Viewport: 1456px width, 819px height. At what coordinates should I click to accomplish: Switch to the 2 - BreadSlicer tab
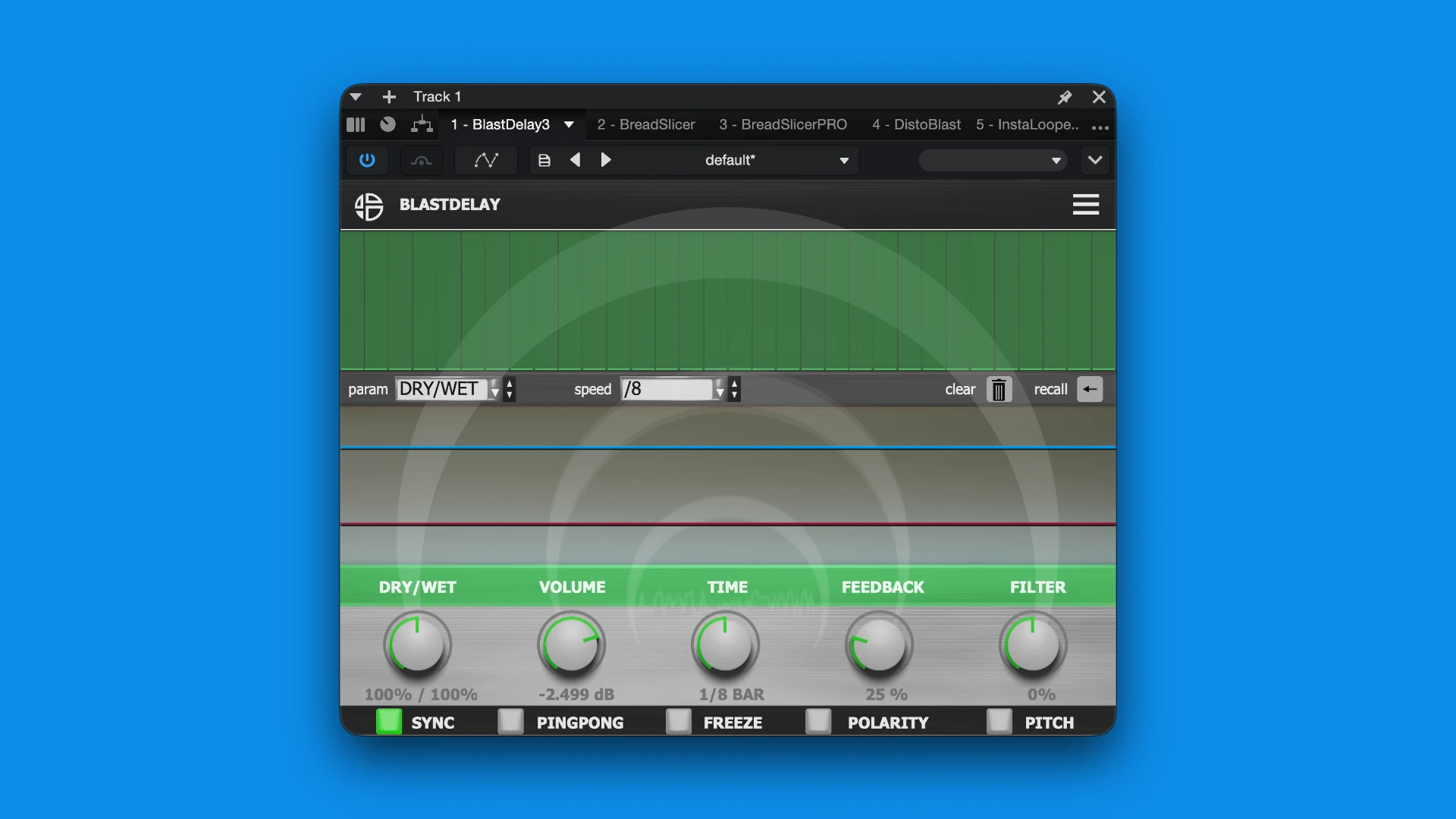646,124
